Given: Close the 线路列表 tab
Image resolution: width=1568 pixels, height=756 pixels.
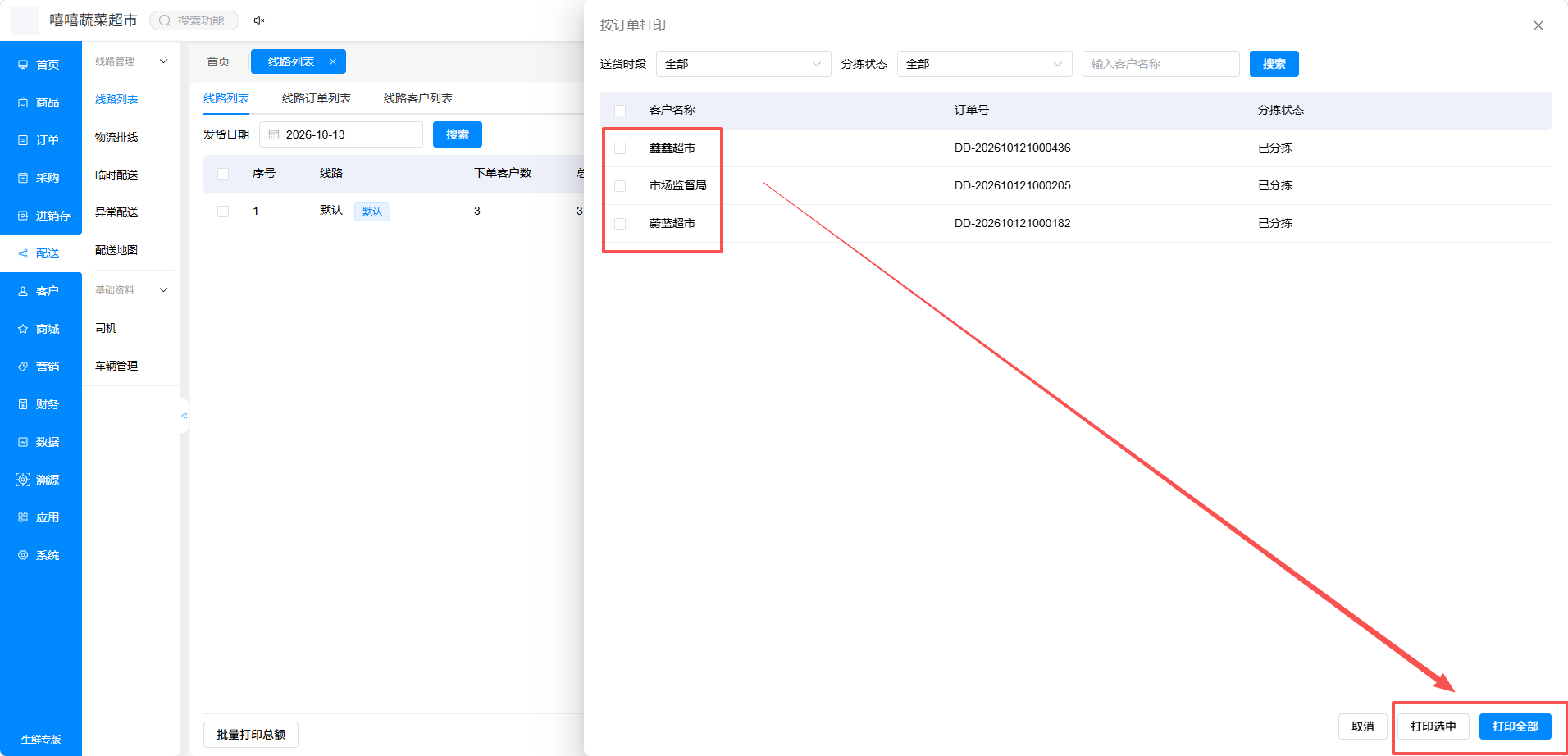Looking at the screenshot, I should click(333, 61).
